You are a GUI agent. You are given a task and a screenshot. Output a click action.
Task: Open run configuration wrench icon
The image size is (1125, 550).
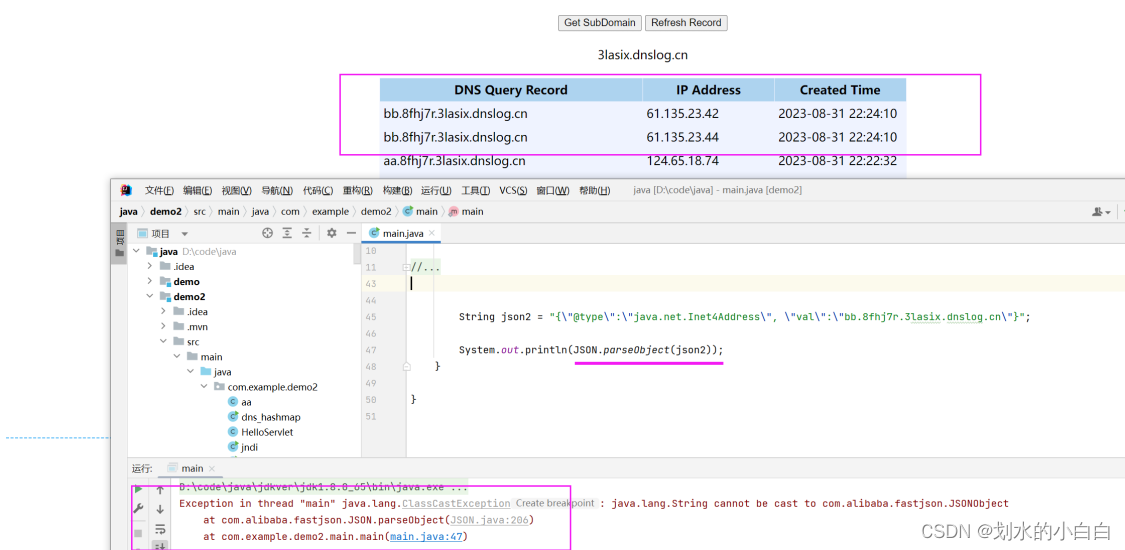138,509
